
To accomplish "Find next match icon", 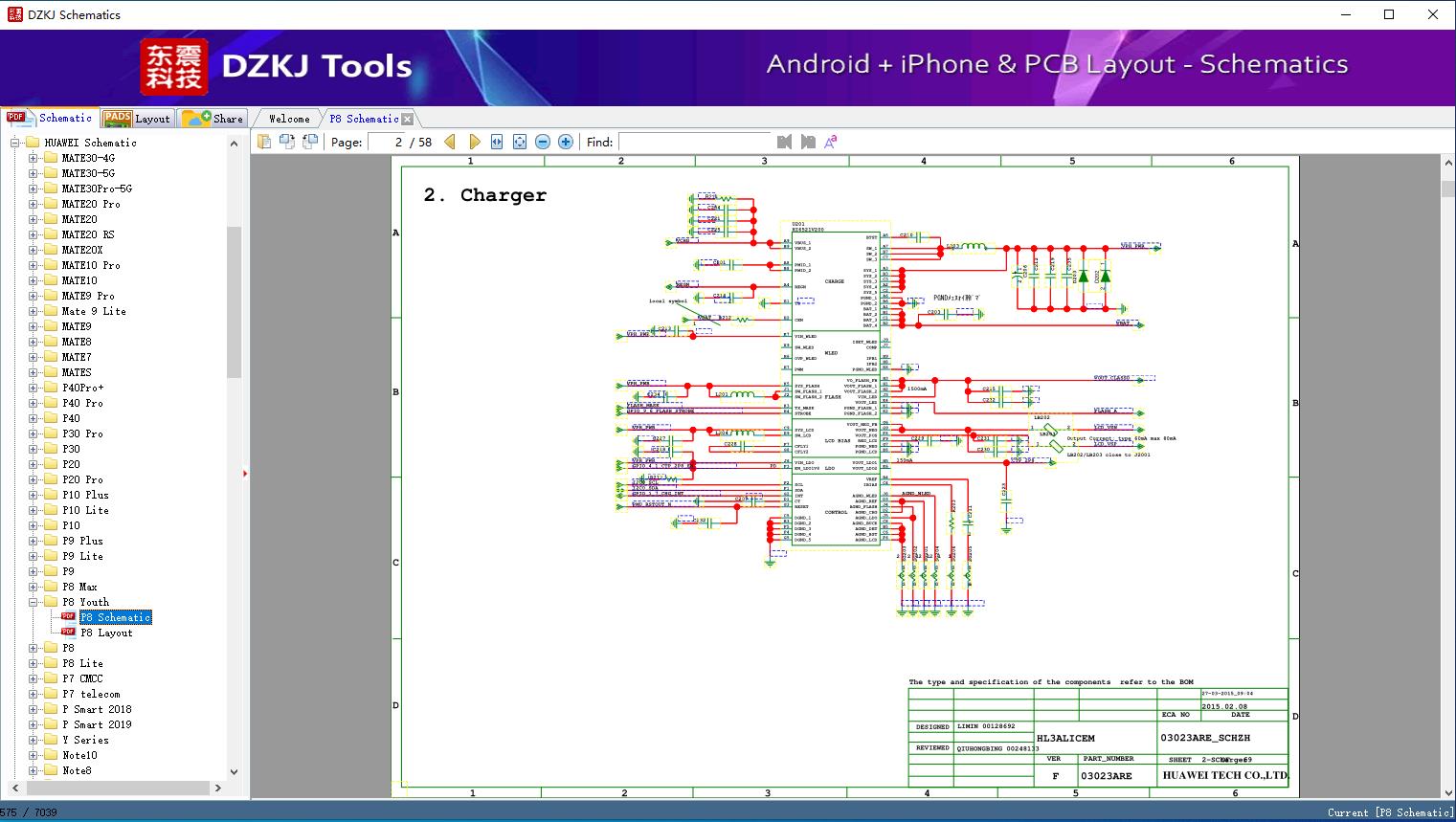I will [x=808, y=142].
